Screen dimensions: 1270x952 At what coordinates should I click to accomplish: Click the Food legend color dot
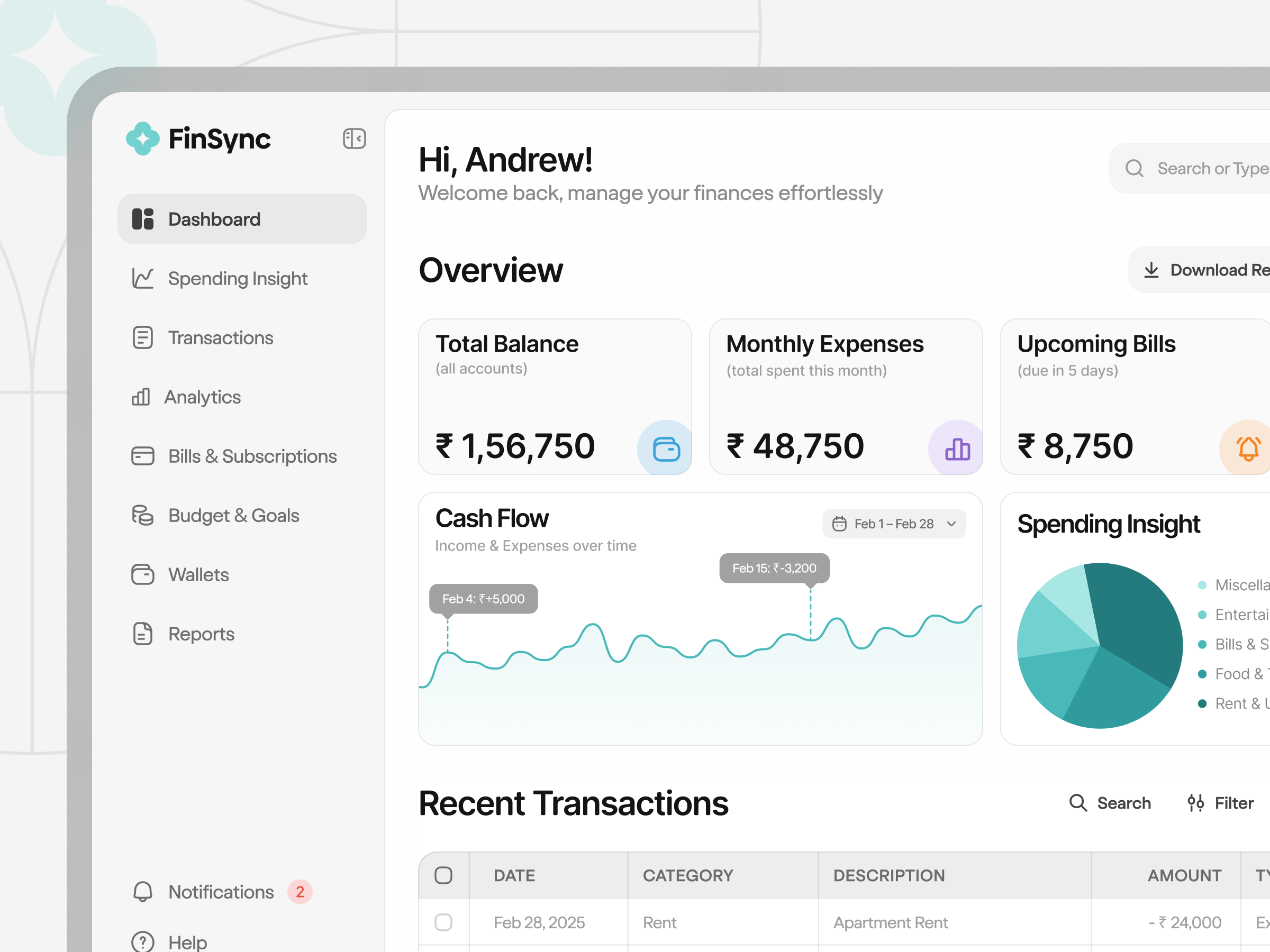pos(1202,674)
